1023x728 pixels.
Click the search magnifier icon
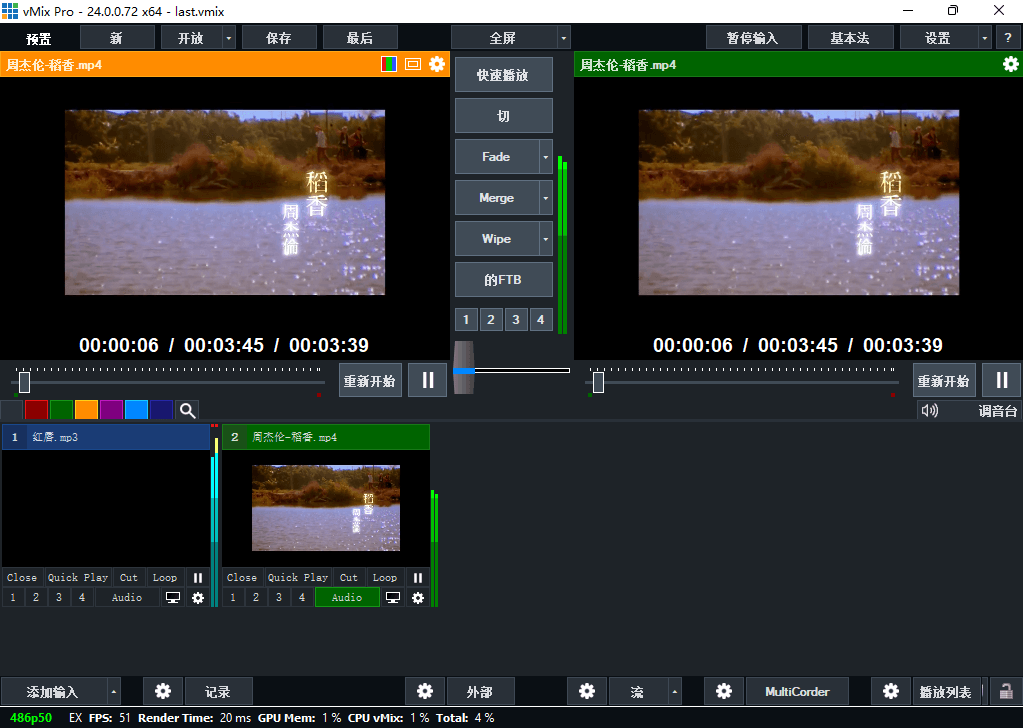point(187,410)
